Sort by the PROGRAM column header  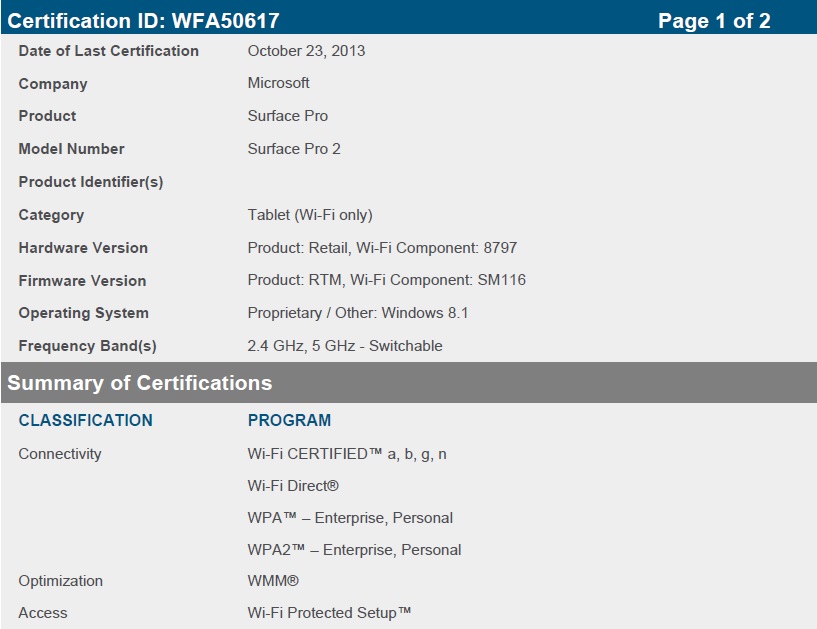click(289, 420)
